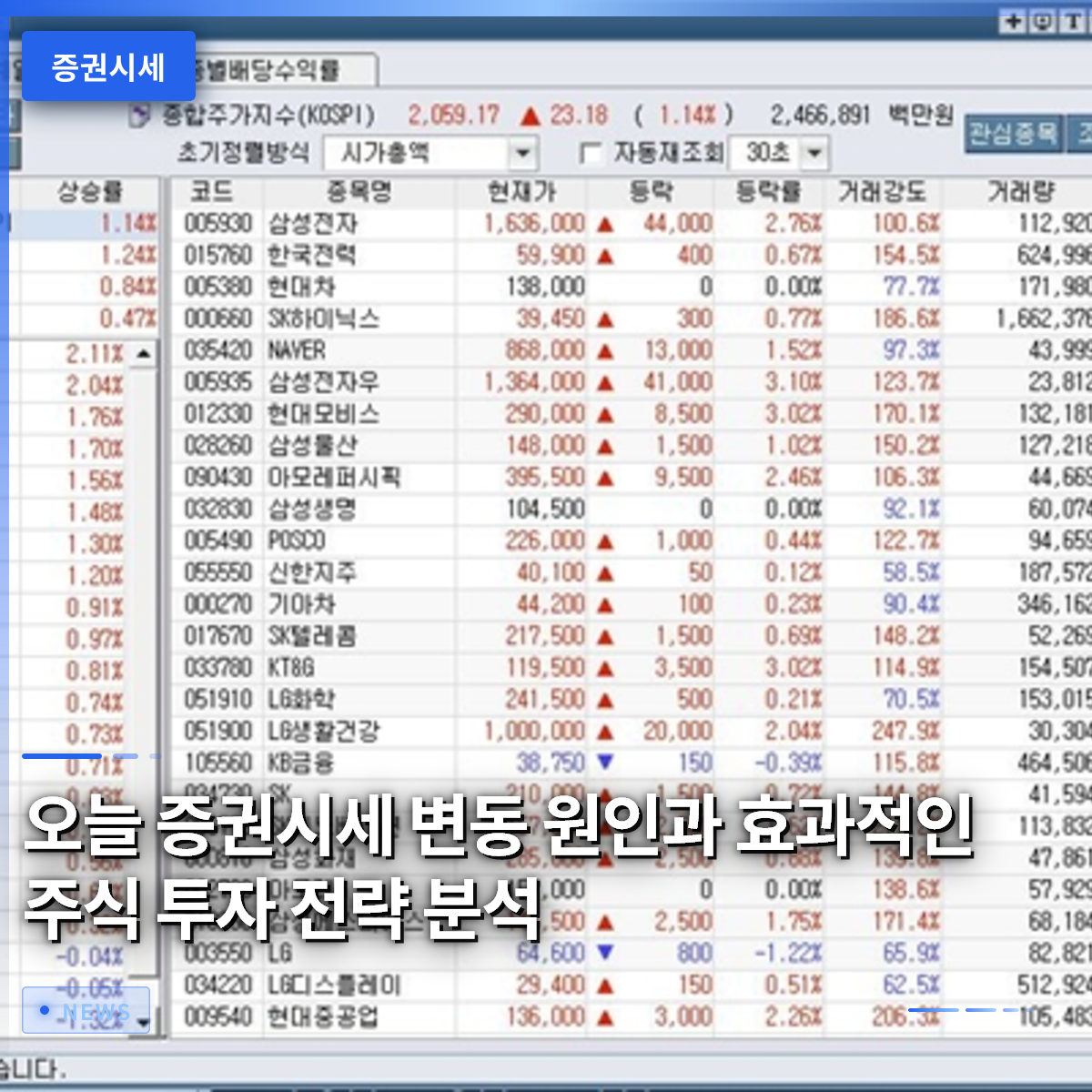Click the 868,000 current price cell
The width and height of the screenshot is (1092, 1092).
click(545, 351)
